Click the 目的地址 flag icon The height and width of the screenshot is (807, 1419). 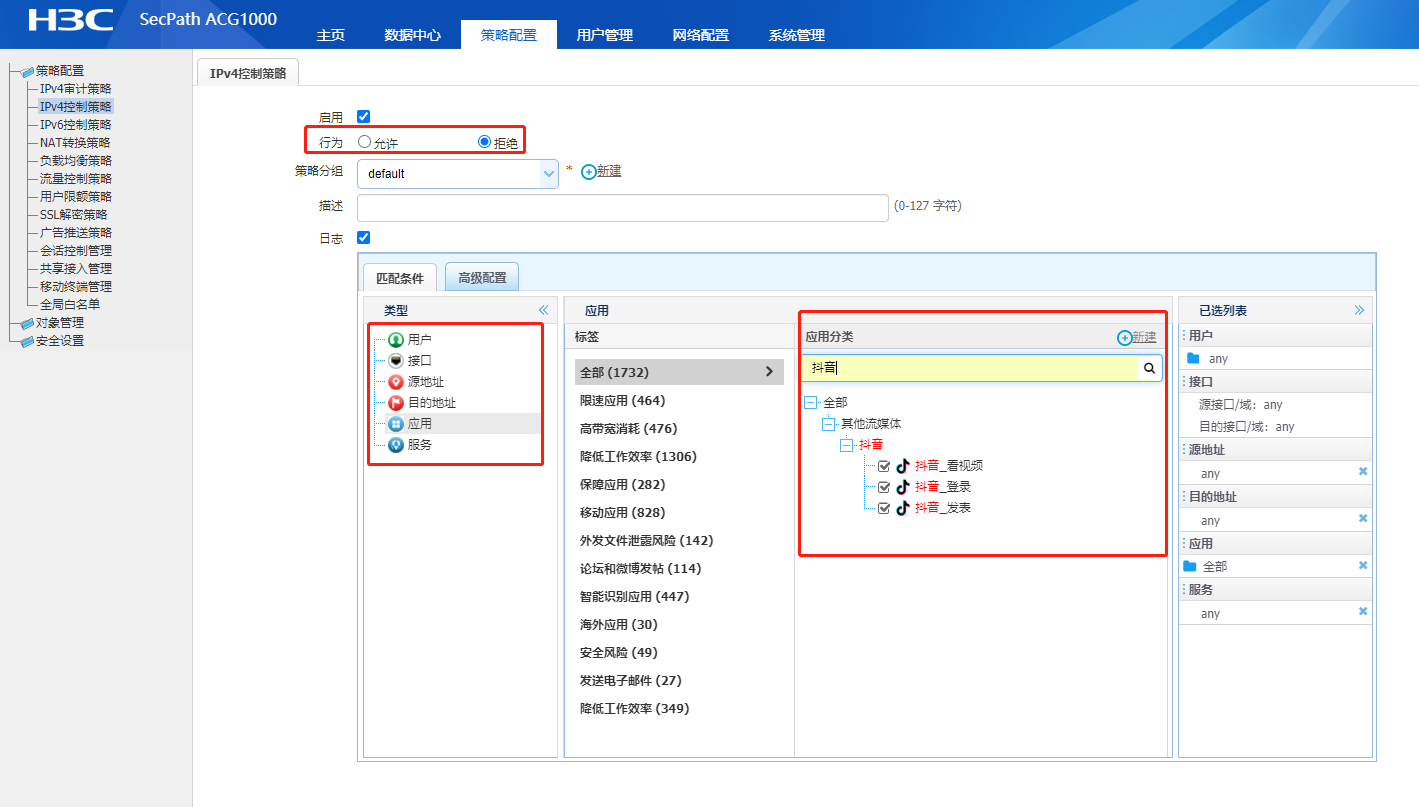[x=396, y=403]
